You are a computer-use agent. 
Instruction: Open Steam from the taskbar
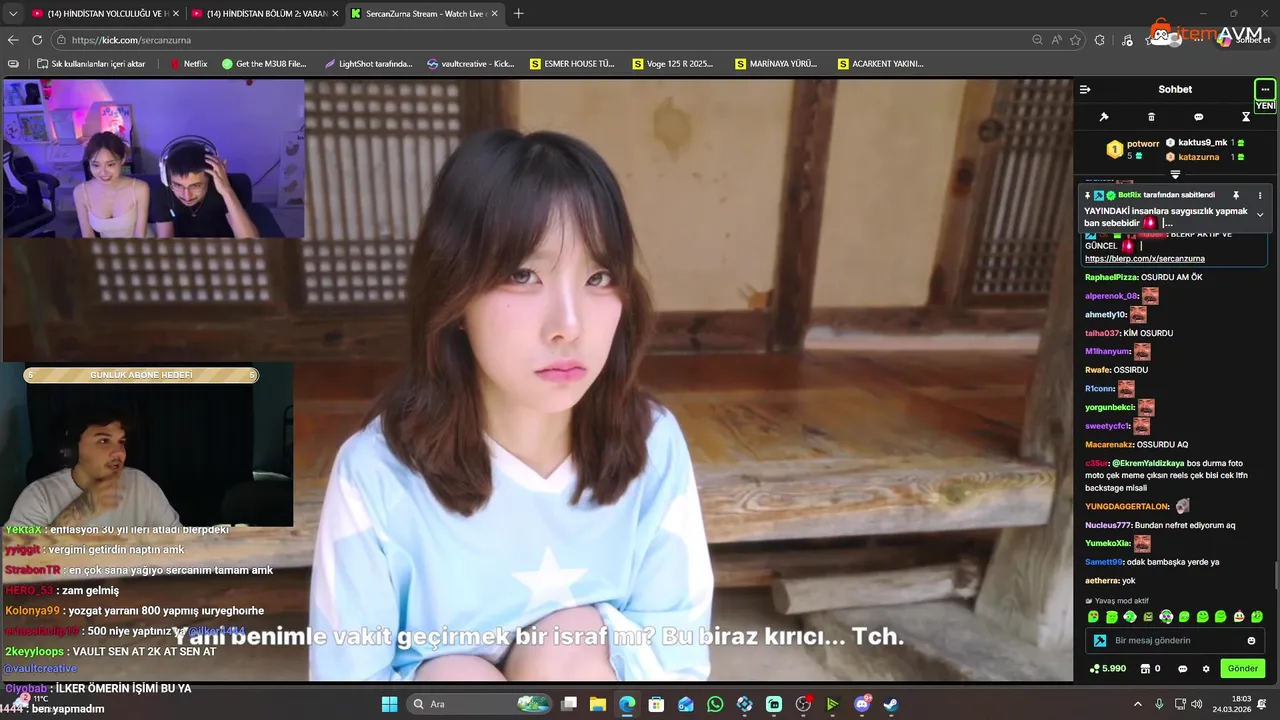(x=891, y=704)
